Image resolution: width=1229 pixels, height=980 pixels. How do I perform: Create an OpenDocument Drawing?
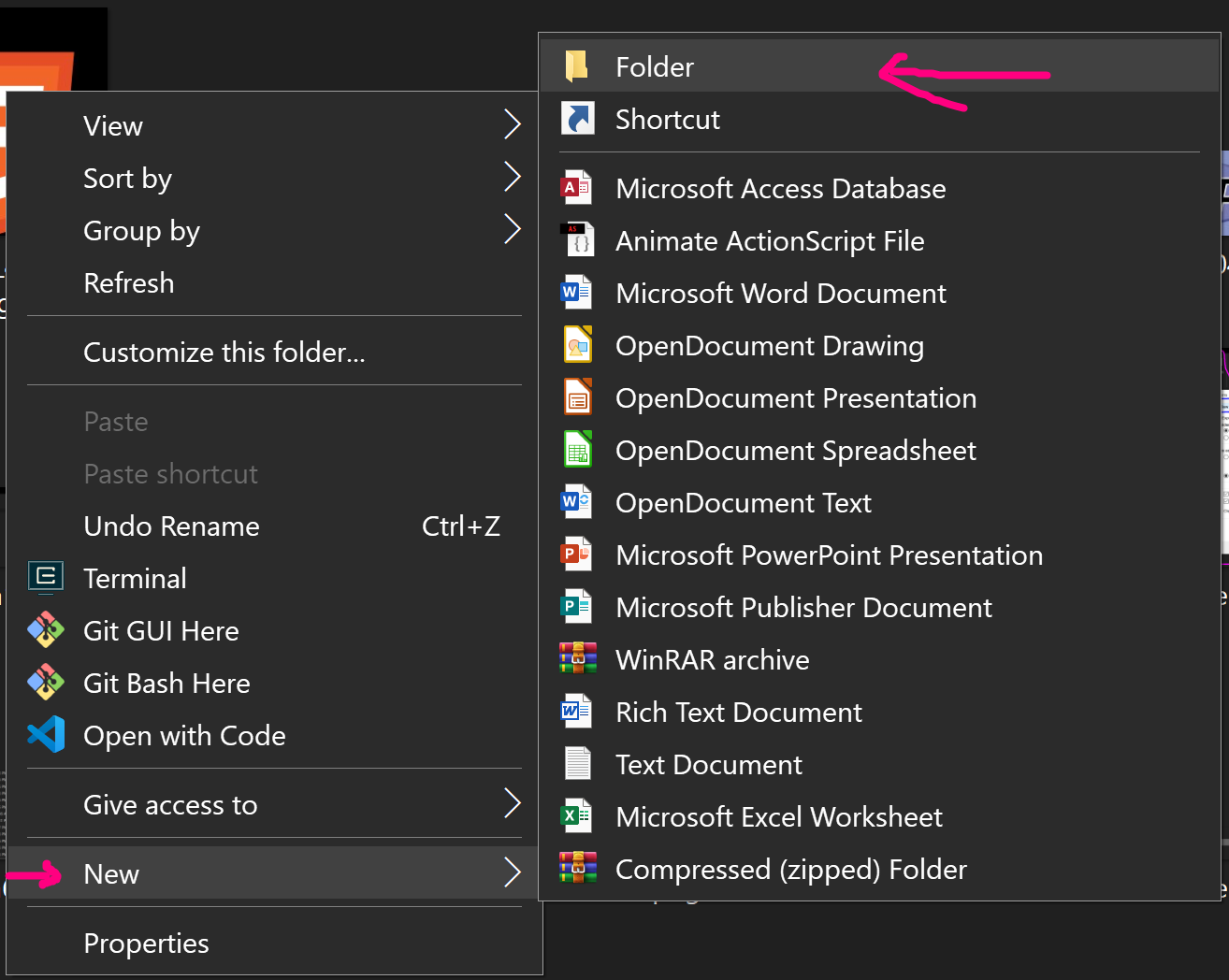pos(879,345)
